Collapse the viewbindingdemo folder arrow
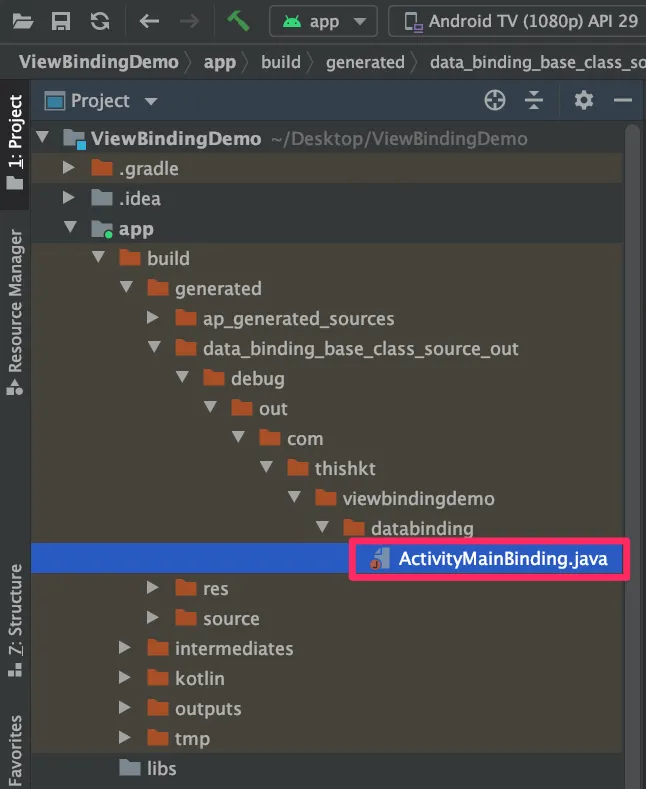This screenshot has width=646, height=789. point(295,498)
